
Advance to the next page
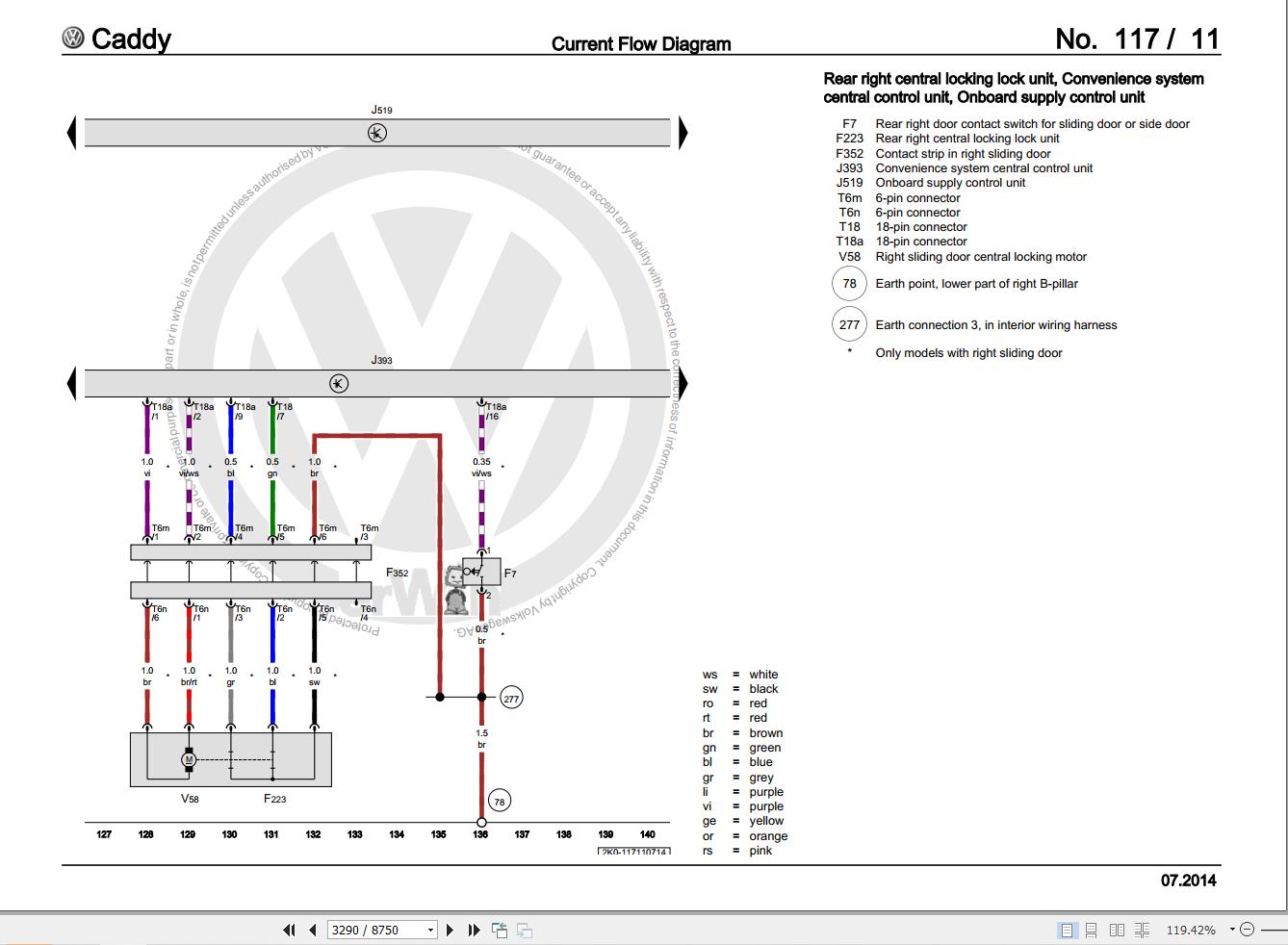(450, 930)
